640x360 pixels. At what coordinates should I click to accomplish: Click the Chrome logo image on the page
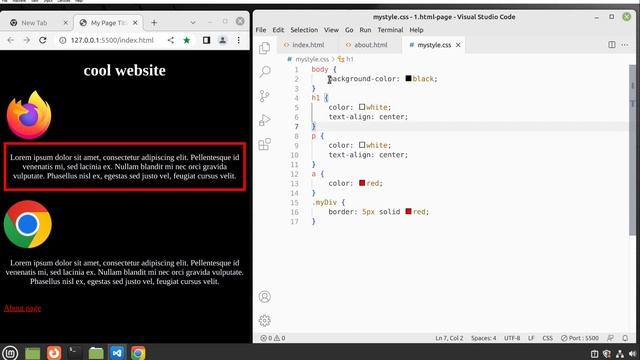pos(28,224)
